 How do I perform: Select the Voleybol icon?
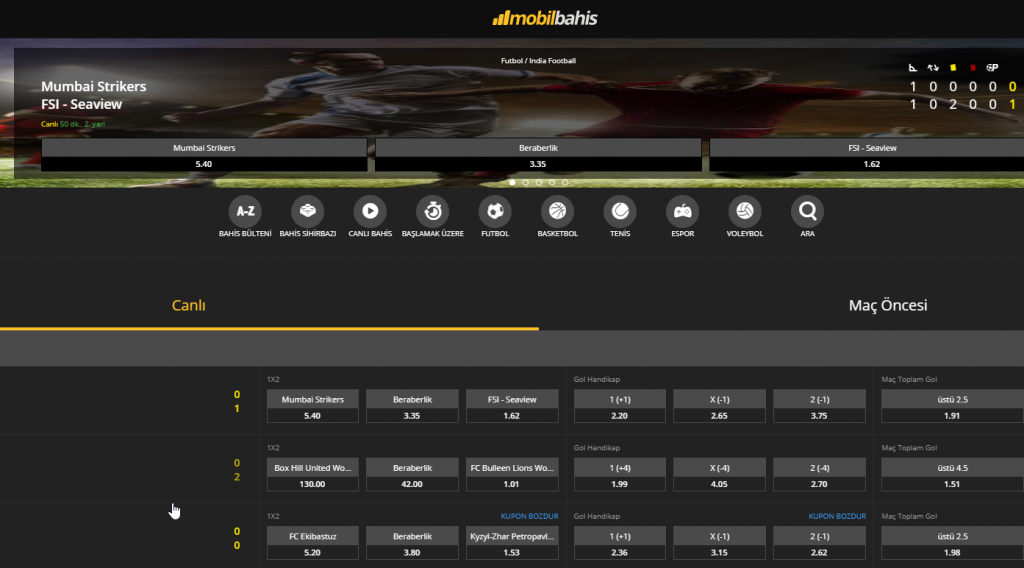click(x=744, y=211)
